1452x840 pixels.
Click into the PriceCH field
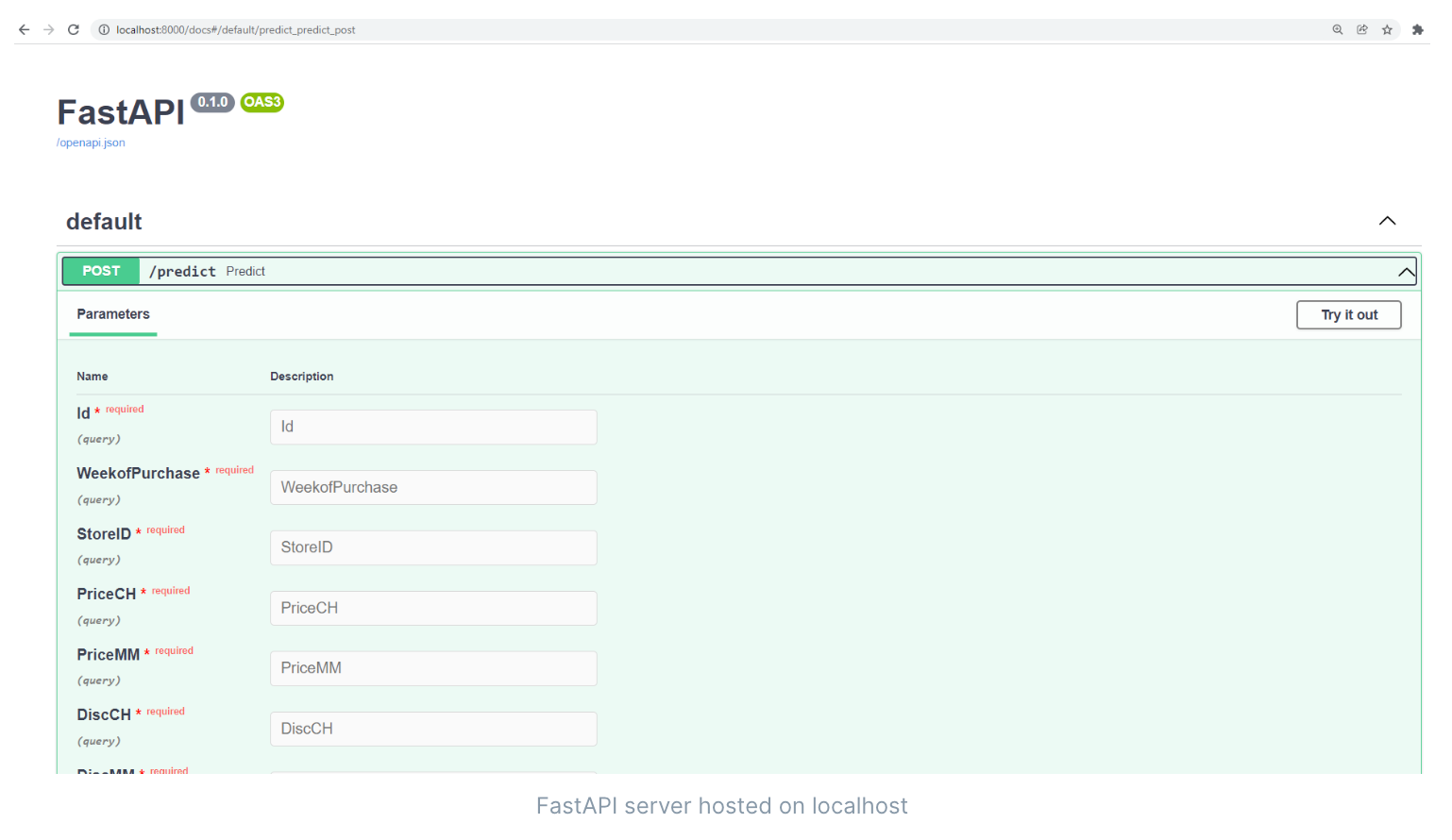[433, 609]
